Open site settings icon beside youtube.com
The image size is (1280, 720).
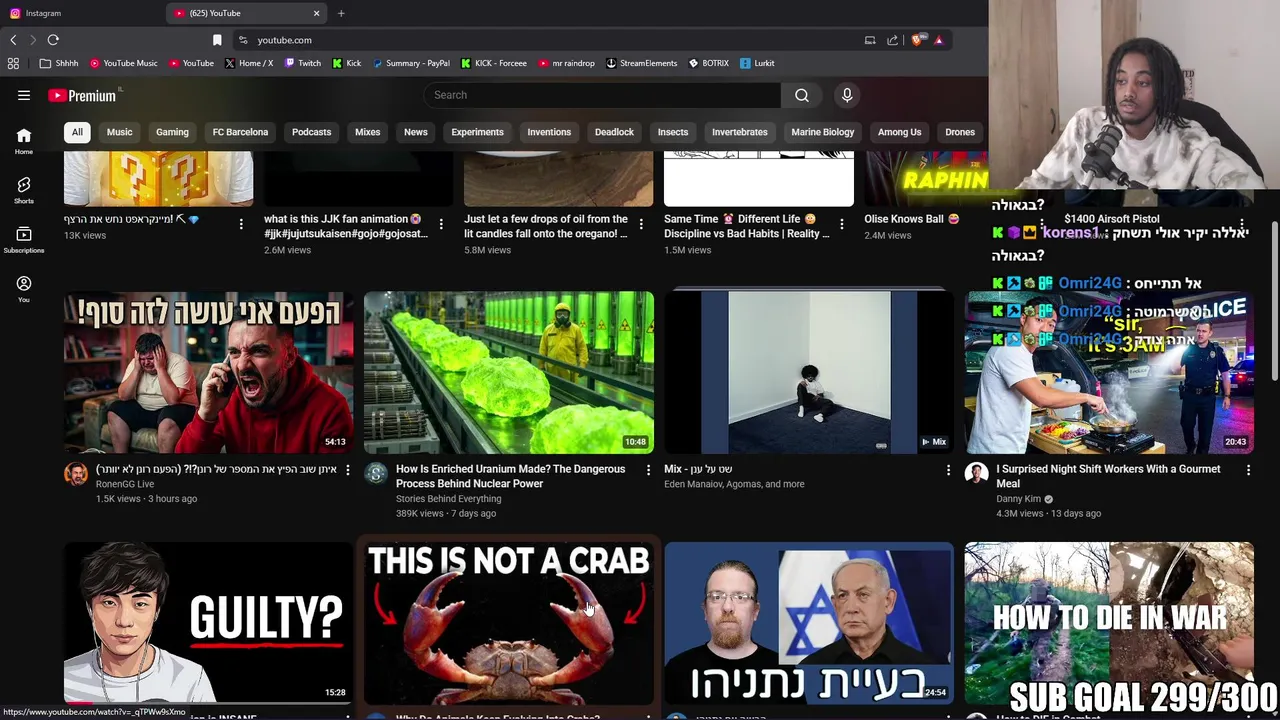click(243, 40)
